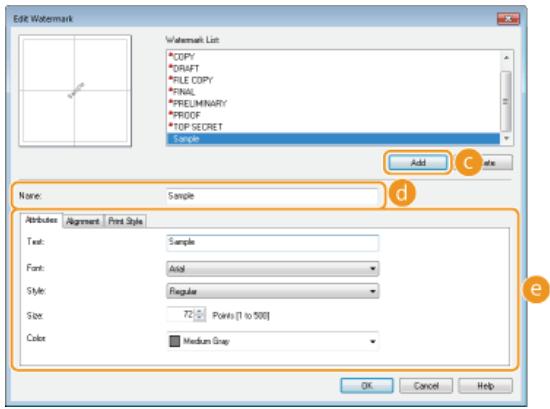Click the Cancel button
The height and width of the screenshot is (409, 550).
click(x=426, y=386)
